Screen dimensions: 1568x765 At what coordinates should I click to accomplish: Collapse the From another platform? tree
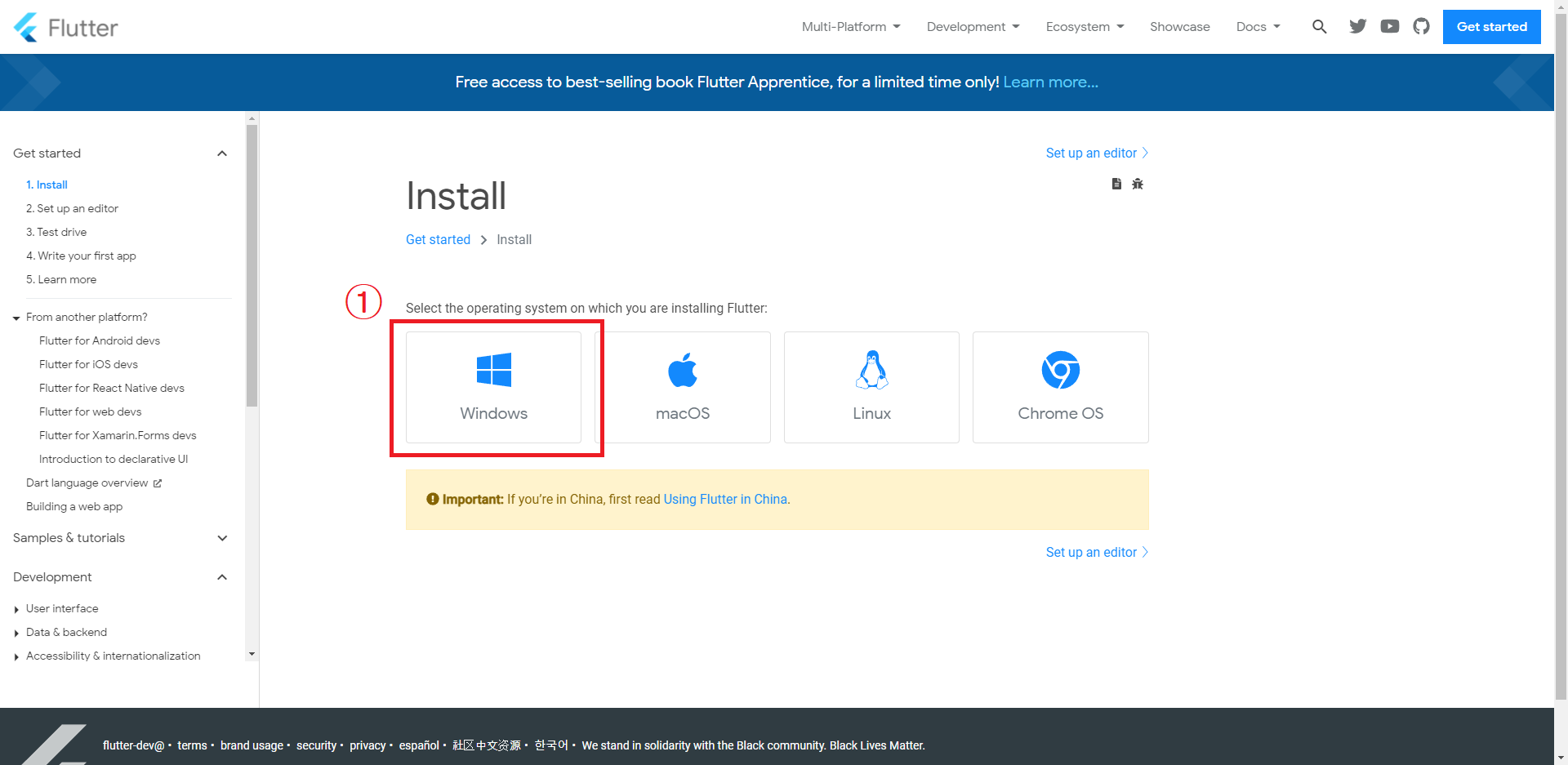pyautogui.click(x=16, y=318)
